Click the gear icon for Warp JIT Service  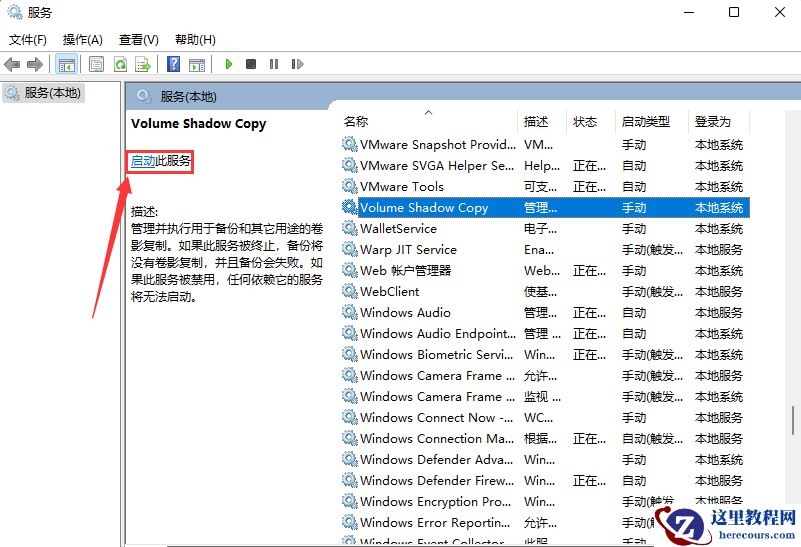[349, 249]
